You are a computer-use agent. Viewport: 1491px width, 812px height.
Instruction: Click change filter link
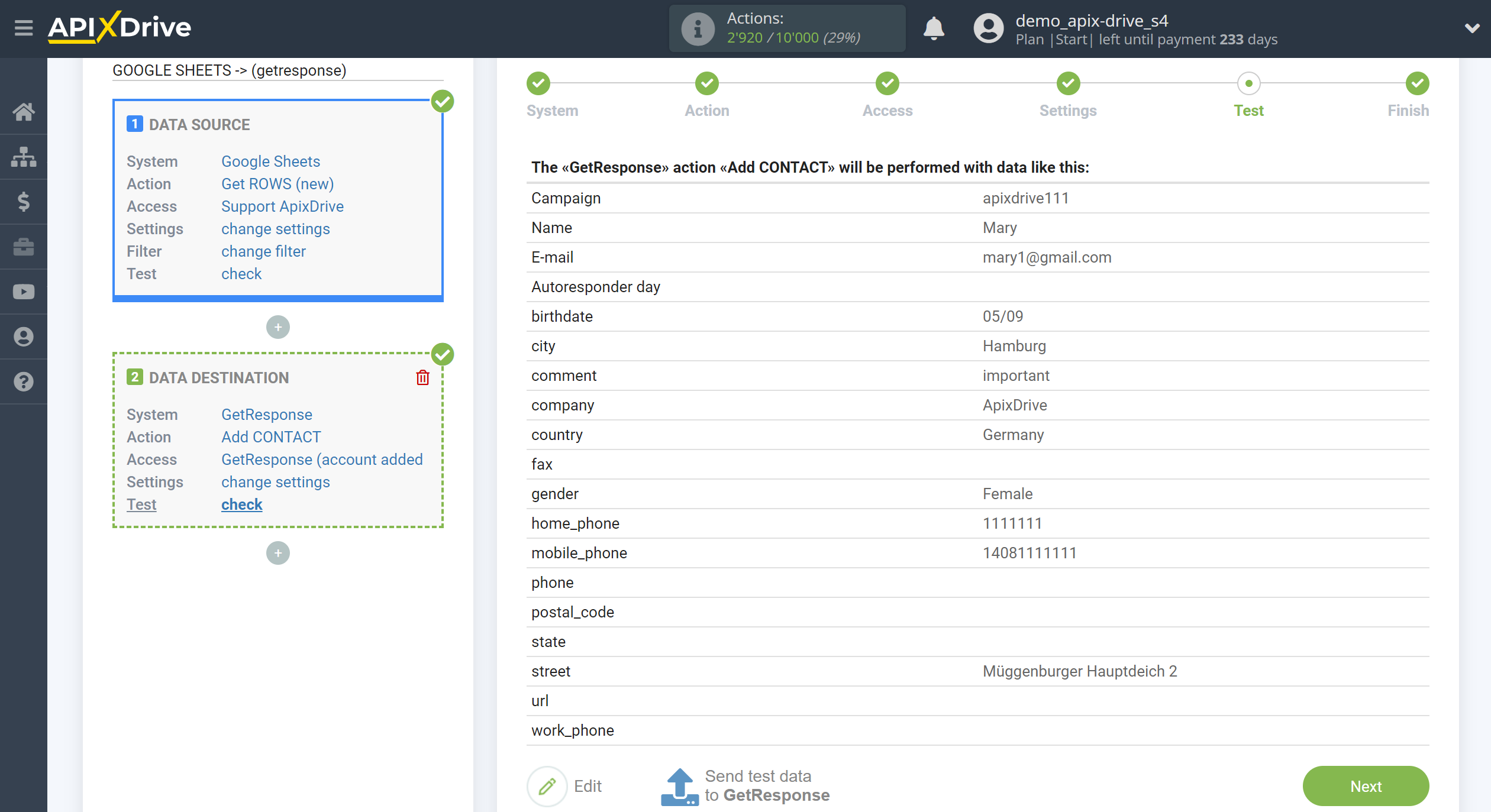[x=263, y=251]
